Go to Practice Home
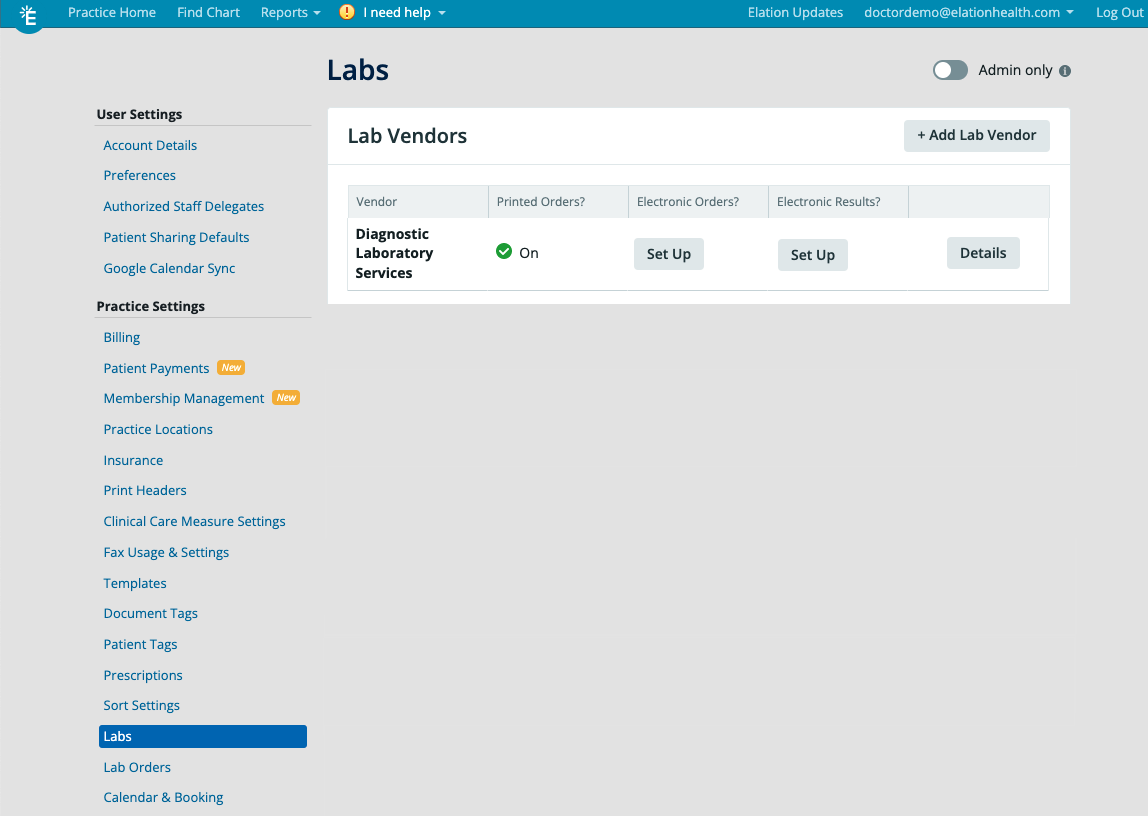This screenshot has width=1148, height=816. click(x=112, y=12)
